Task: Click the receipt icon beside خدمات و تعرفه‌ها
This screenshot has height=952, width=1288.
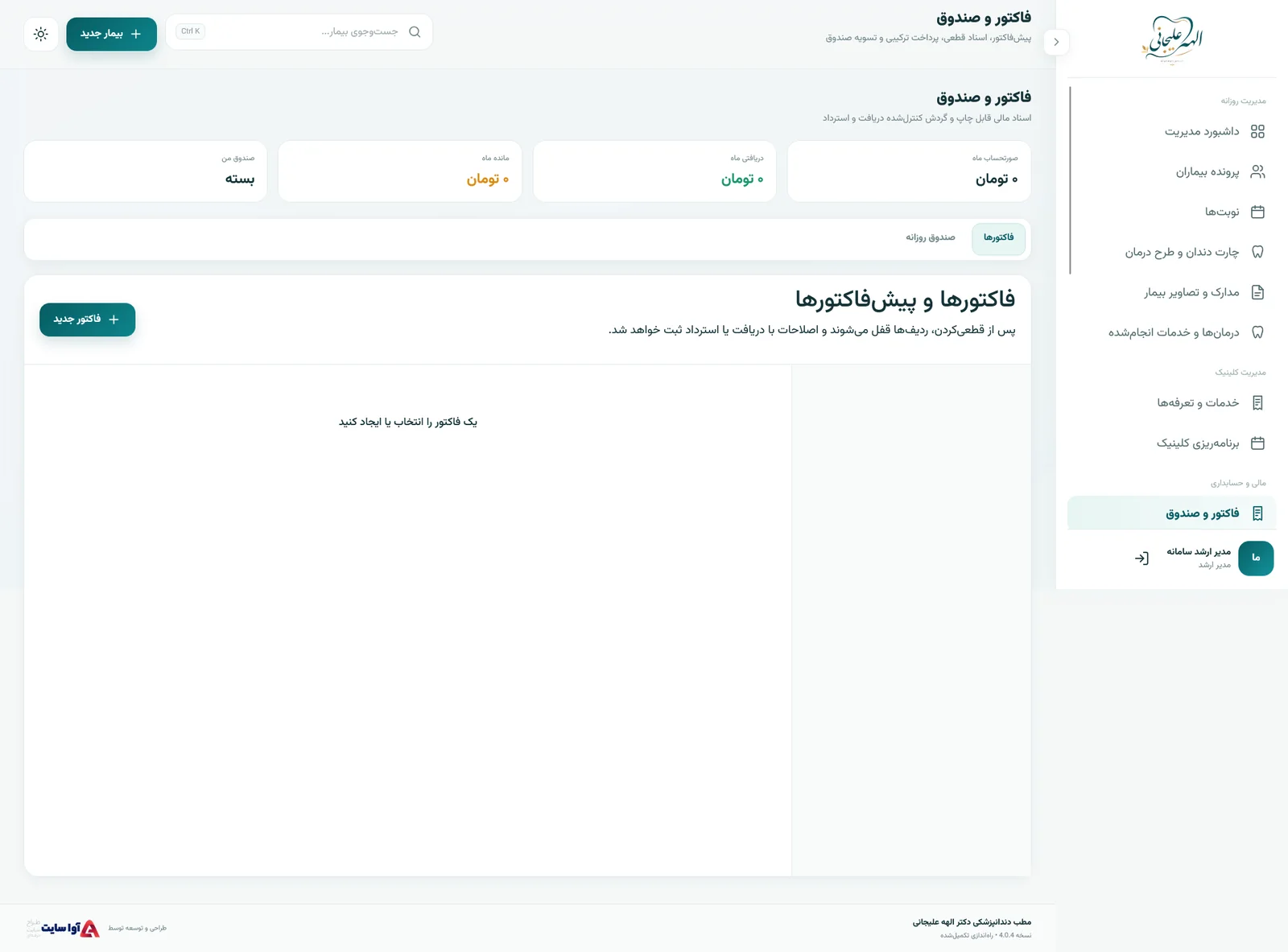Action: click(1257, 402)
